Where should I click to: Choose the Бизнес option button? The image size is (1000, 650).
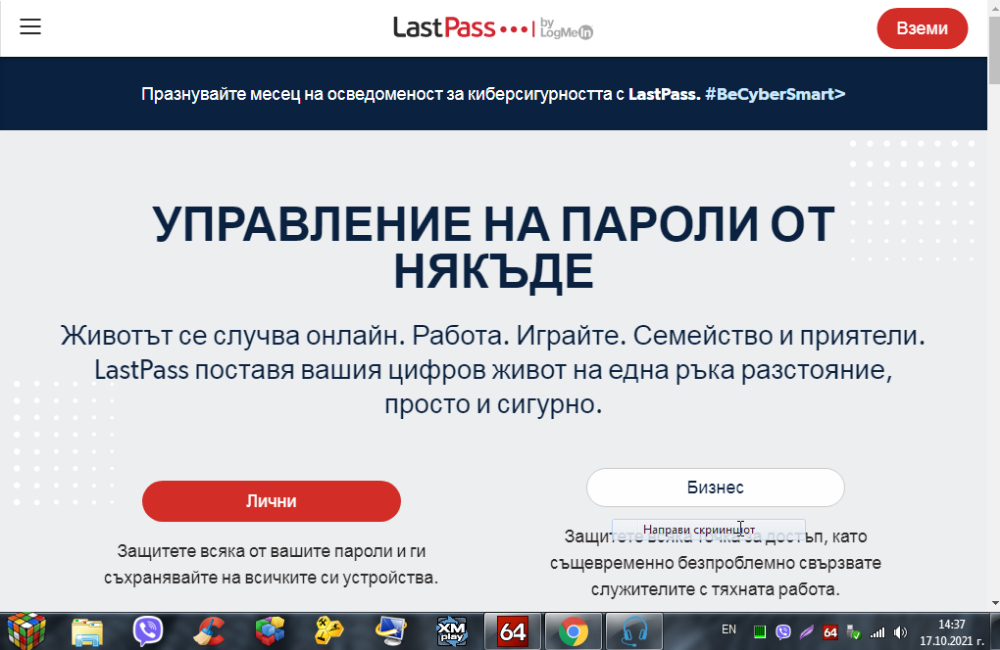716,487
